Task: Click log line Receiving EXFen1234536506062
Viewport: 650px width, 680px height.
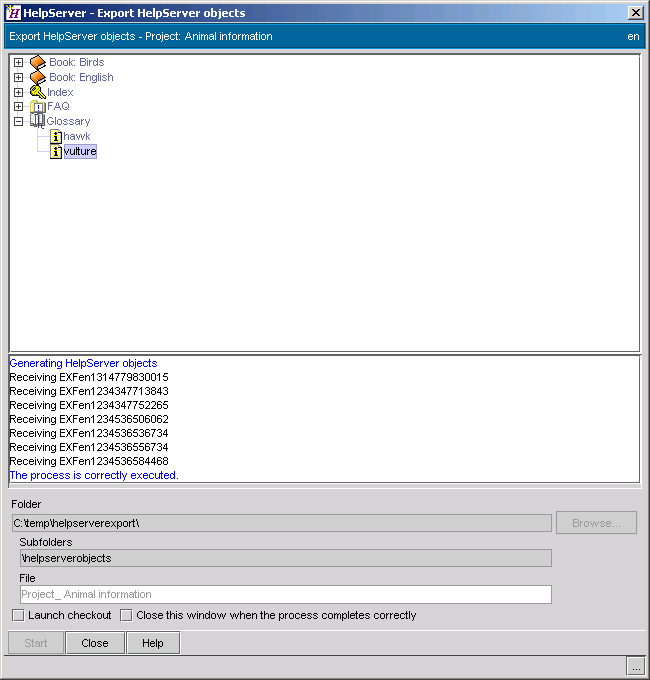Action: pyautogui.click(x=89, y=419)
